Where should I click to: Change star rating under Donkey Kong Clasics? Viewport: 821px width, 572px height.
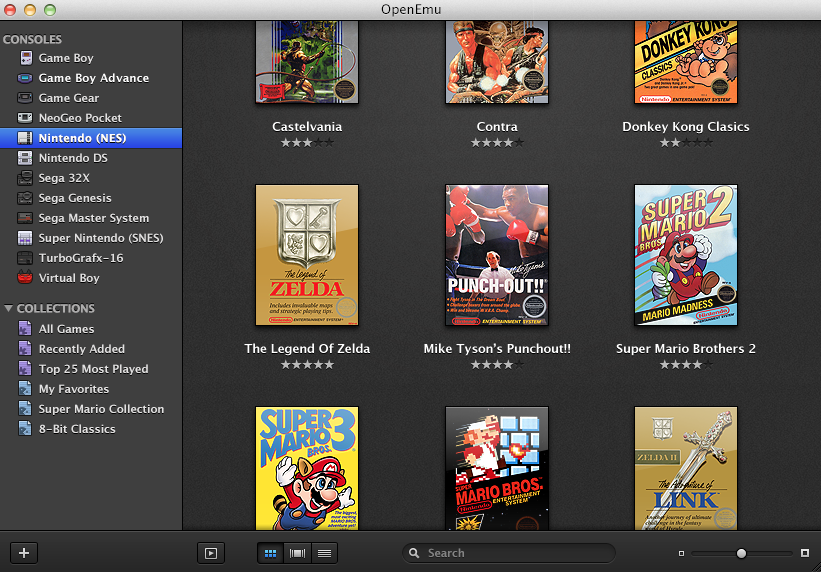point(686,142)
